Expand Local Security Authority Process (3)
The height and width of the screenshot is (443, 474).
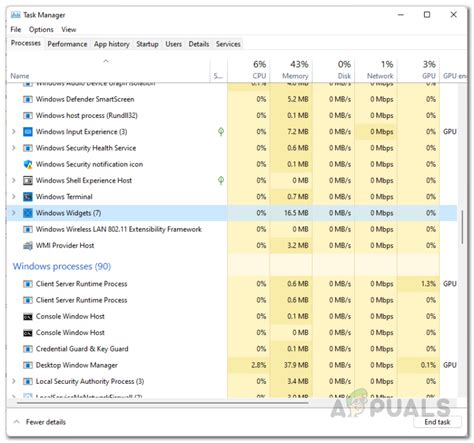[14, 381]
